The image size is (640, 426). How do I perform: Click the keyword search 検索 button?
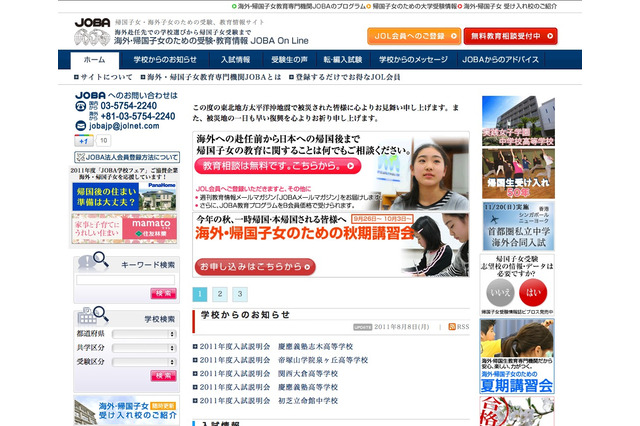tap(164, 293)
